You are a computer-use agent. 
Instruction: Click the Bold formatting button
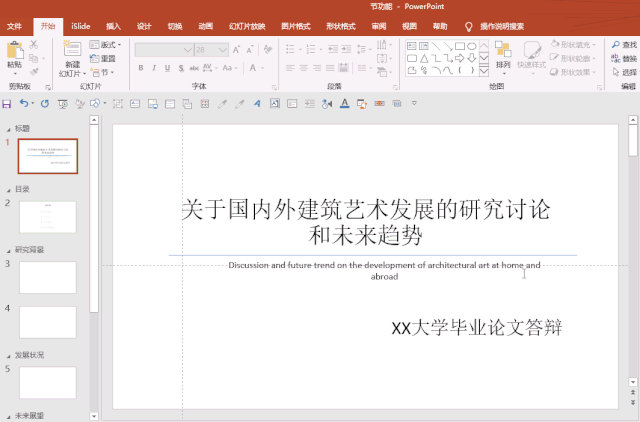click(141, 68)
